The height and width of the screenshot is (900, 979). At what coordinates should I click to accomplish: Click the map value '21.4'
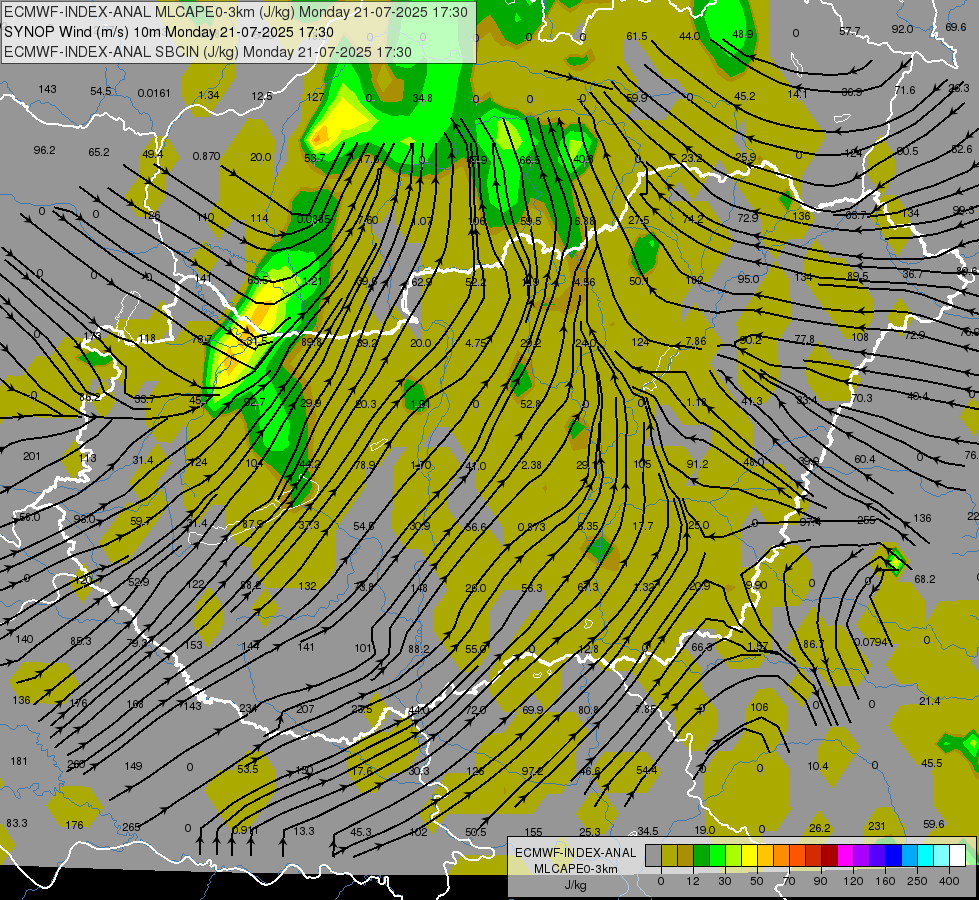tap(930, 701)
